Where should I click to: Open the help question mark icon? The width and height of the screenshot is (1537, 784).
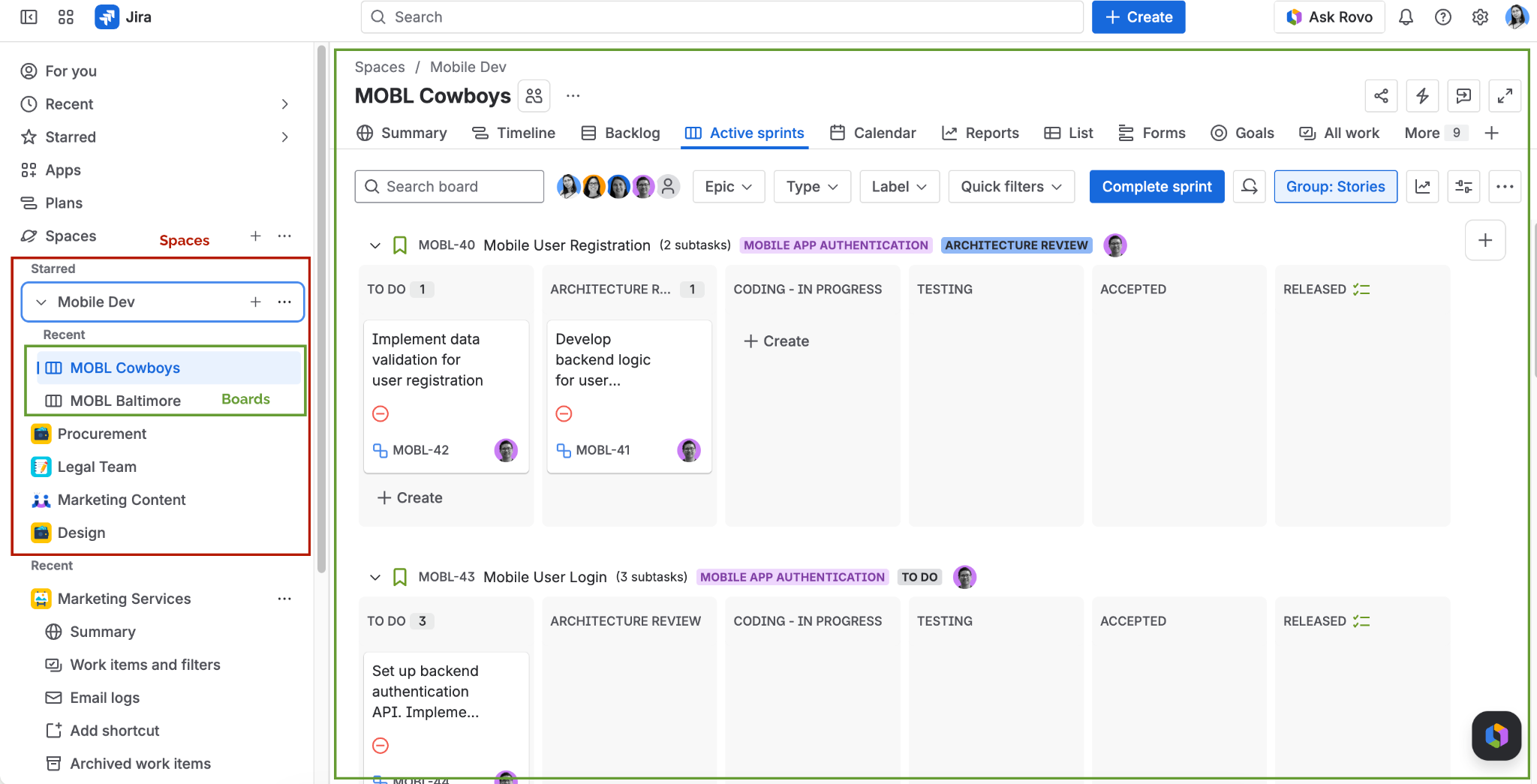pyautogui.click(x=1442, y=17)
